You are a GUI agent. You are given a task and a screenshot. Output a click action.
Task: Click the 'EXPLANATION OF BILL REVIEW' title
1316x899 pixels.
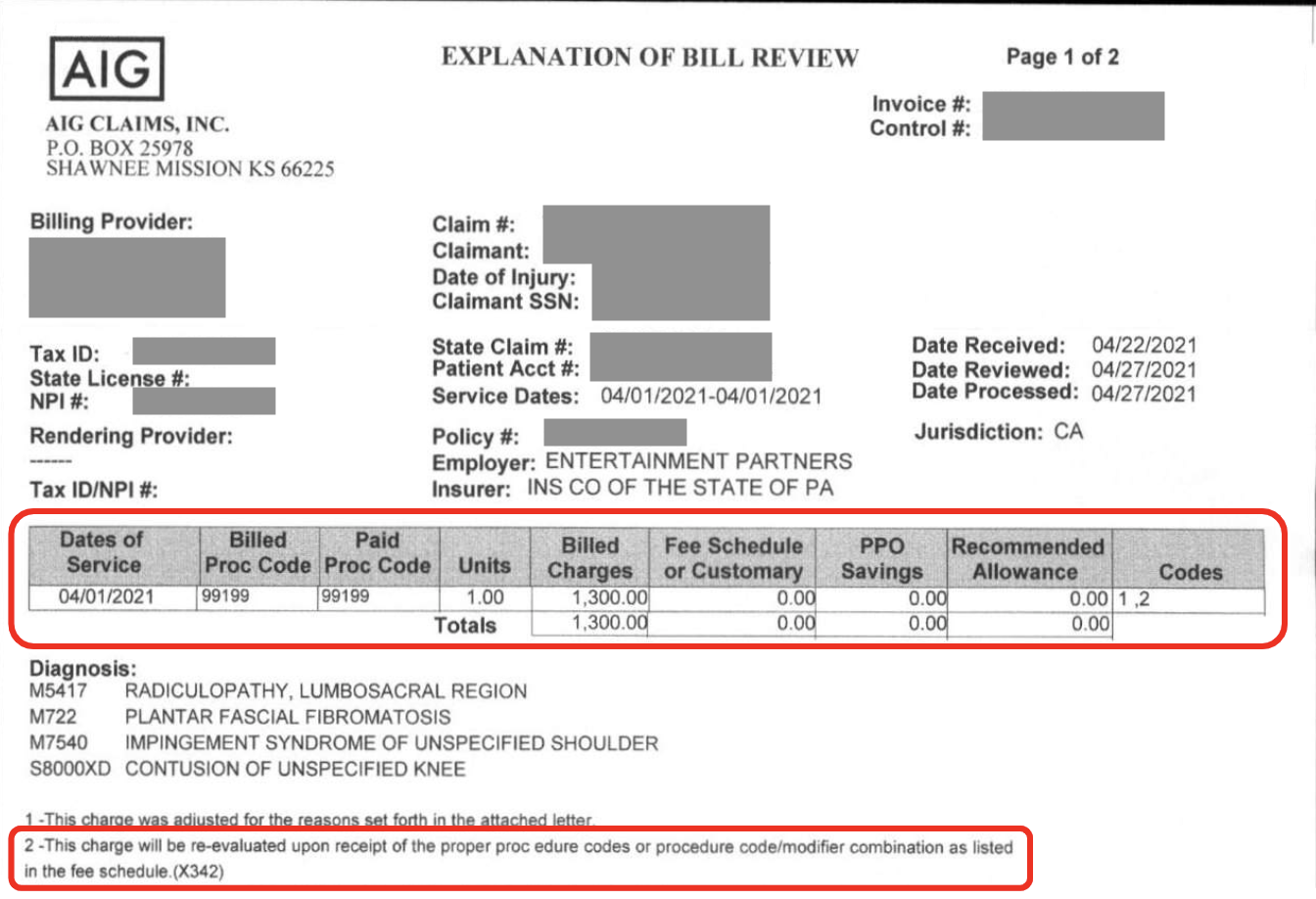[649, 57]
